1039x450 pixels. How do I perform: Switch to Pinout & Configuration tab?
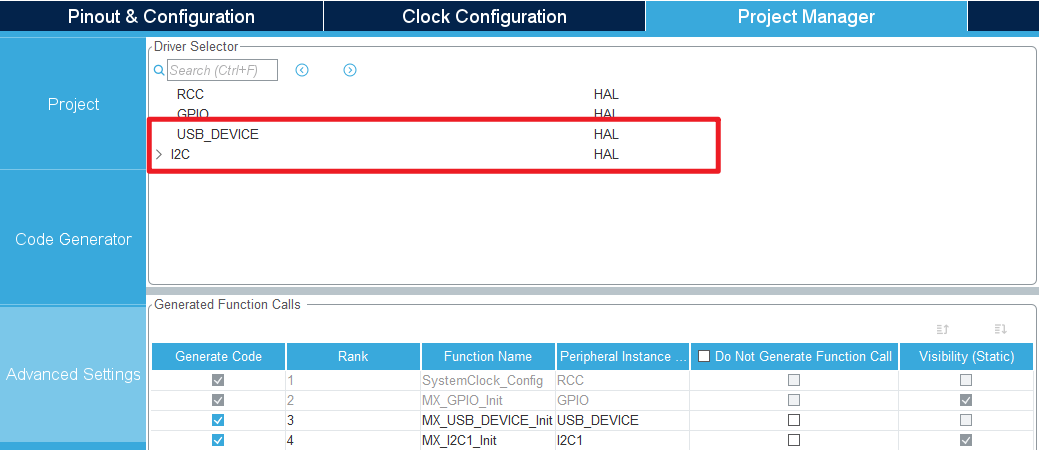(x=161, y=17)
